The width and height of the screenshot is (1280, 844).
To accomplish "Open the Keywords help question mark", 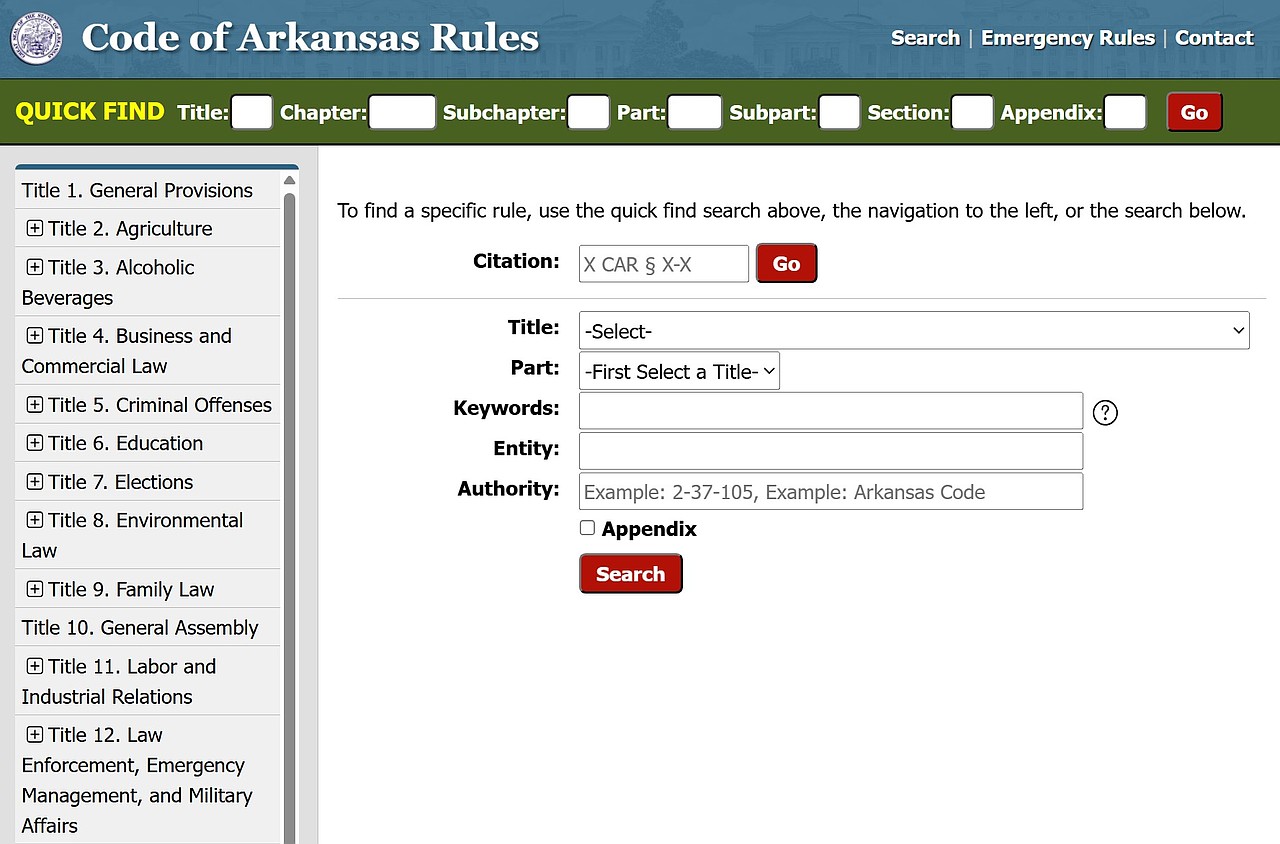I will (1104, 412).
